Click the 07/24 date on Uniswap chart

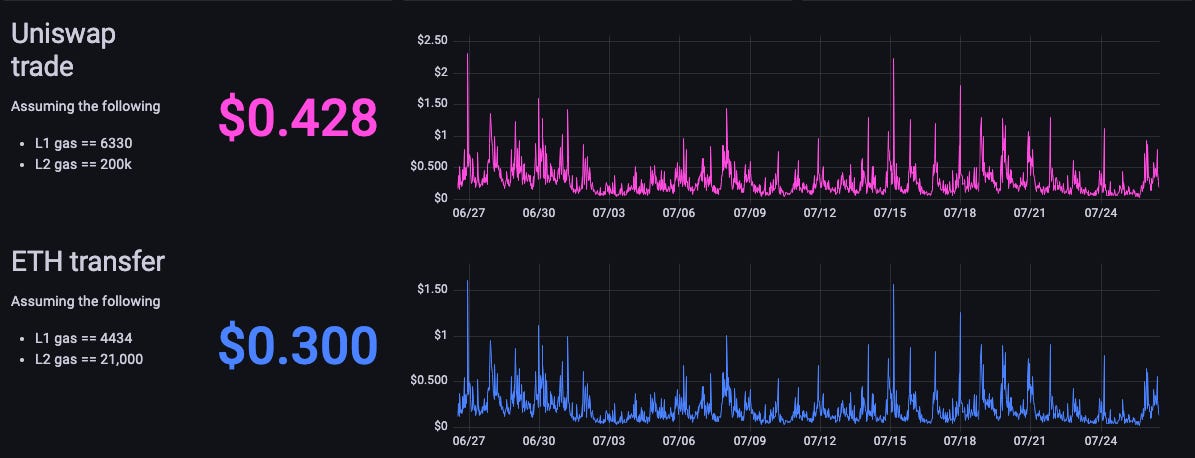(1100, 213)
